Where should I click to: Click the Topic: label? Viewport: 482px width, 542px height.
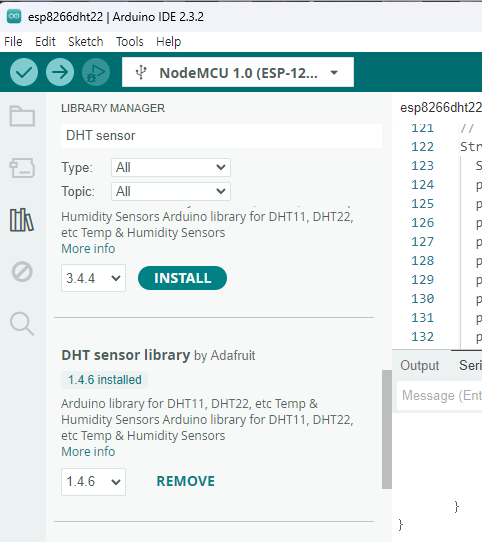78,191
